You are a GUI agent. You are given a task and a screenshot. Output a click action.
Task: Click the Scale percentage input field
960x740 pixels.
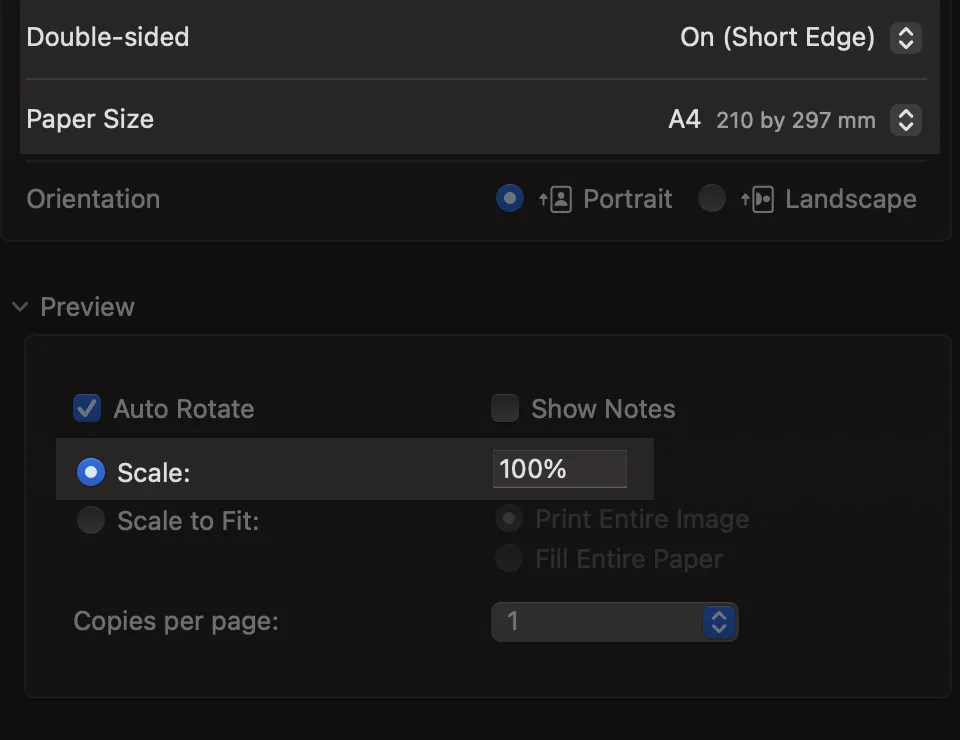tap(559, 469)
